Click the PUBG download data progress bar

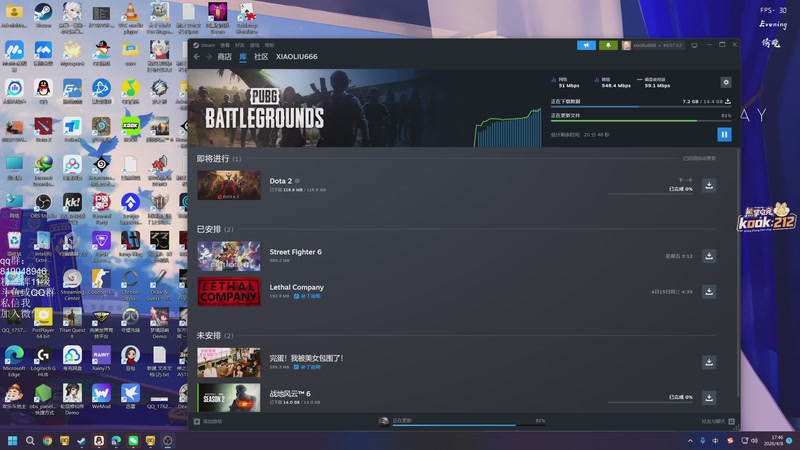pyautogui.click(x=640, y=107)
